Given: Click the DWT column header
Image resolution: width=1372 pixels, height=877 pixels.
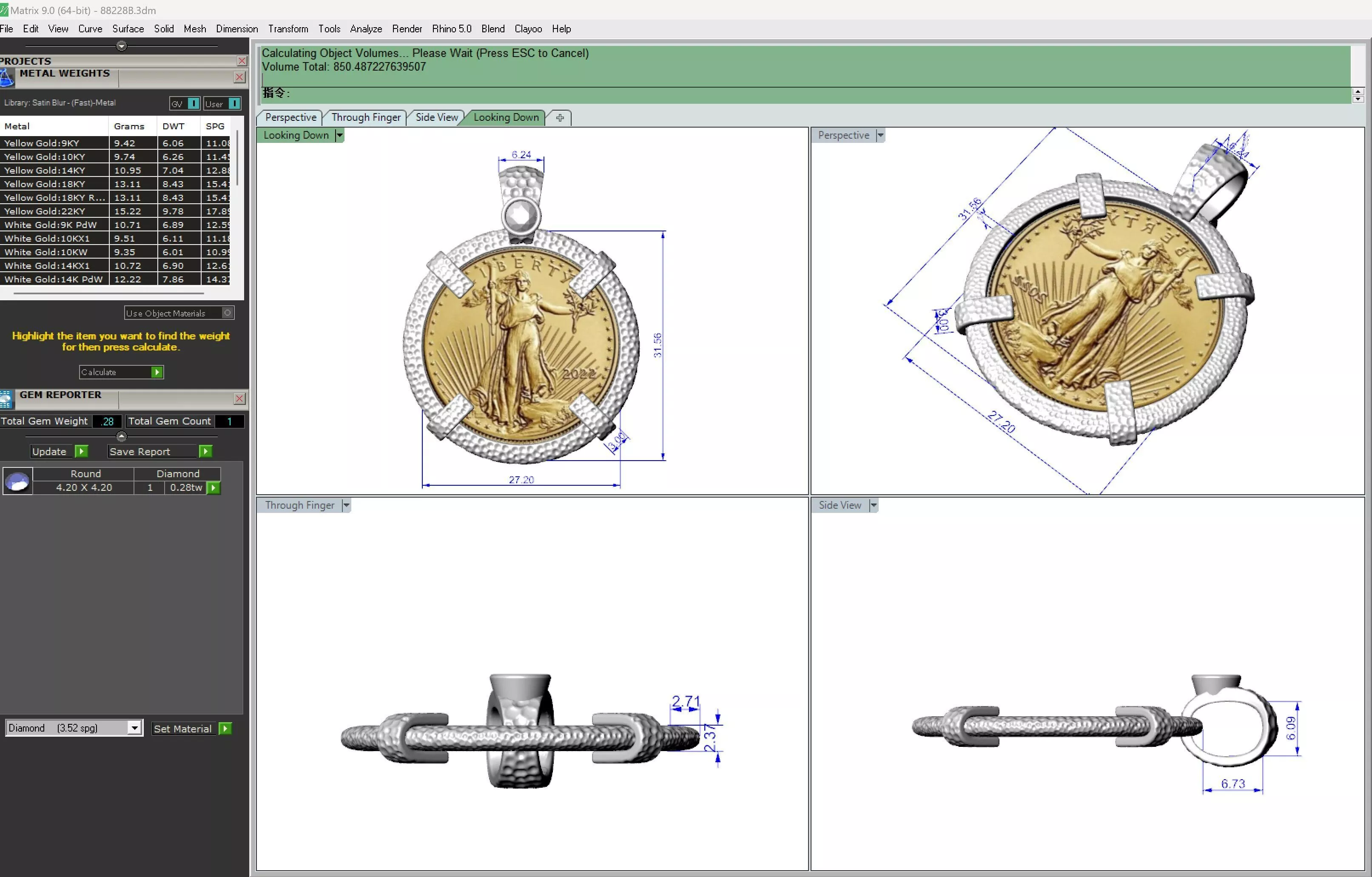Looking at the screenshot, I should tap(178, 126).
